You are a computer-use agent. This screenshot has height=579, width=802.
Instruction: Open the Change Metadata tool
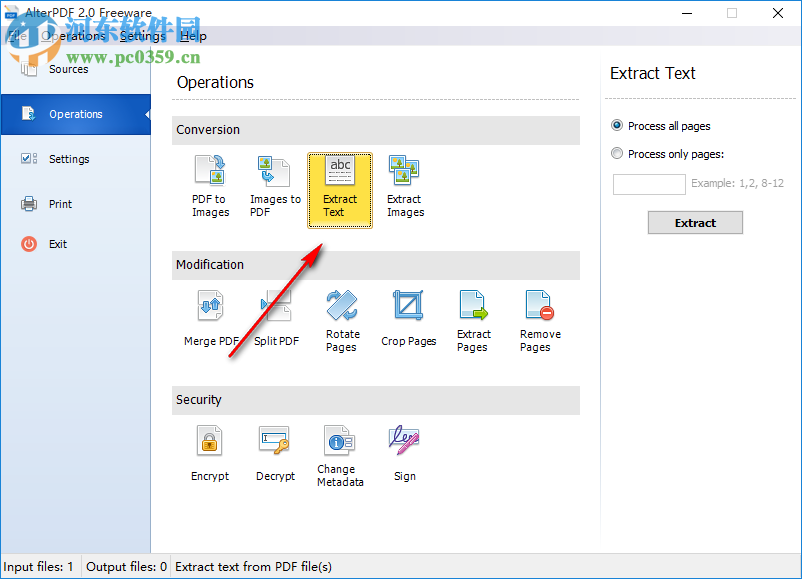pos(340,456)
